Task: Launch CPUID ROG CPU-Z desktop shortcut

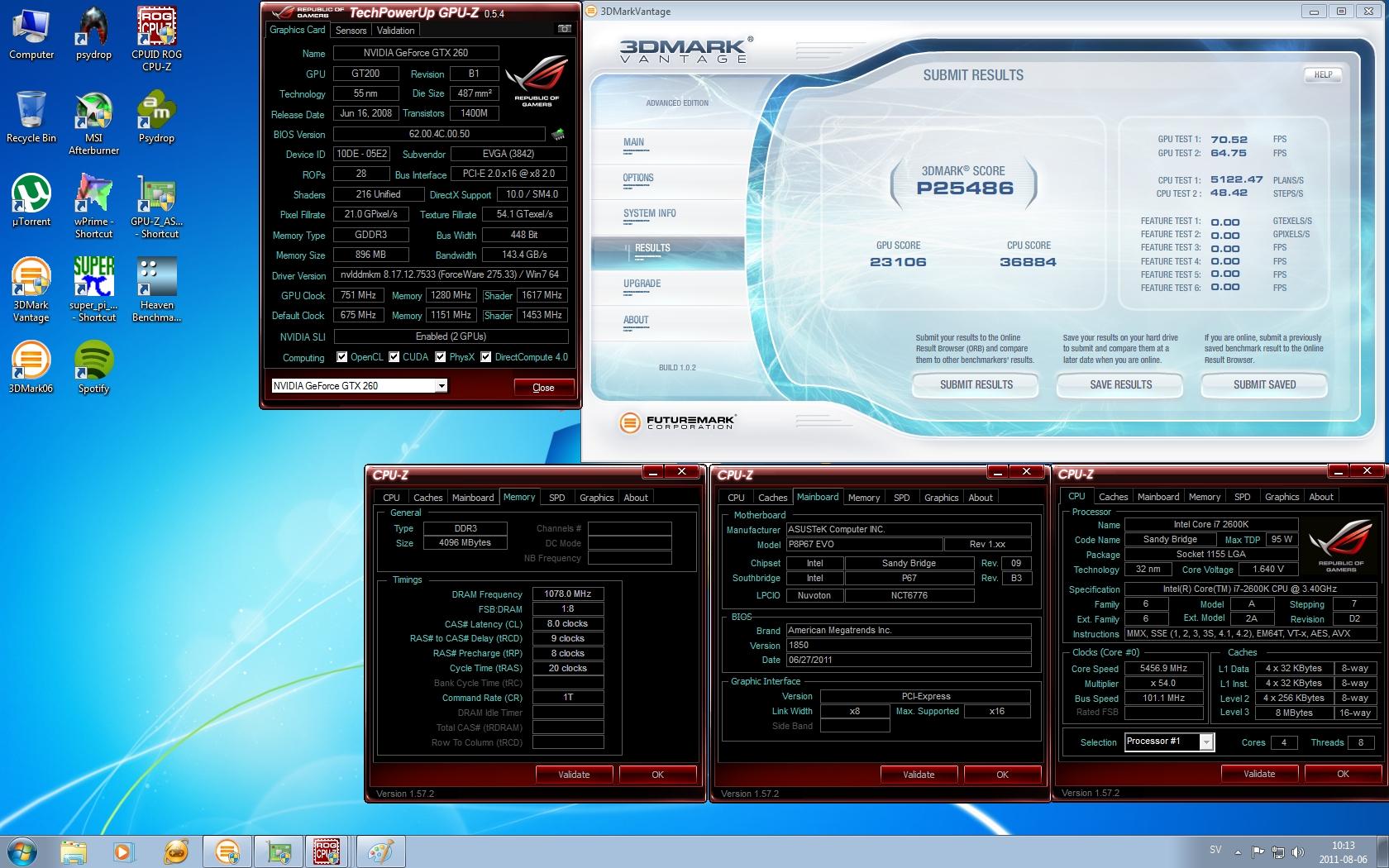Action: [157, 37]
